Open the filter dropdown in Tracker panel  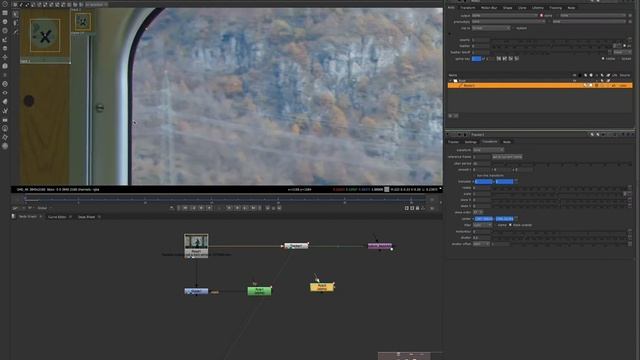[482, 225]
